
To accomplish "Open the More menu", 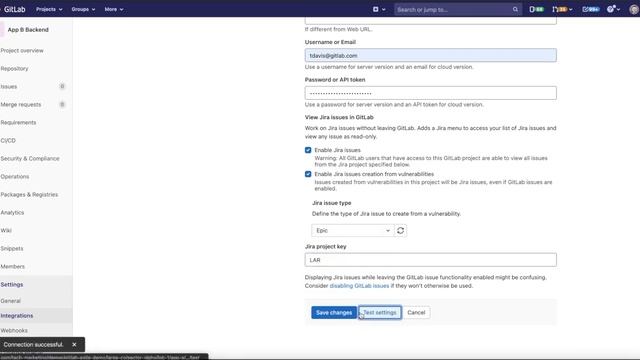I will [113, 9].
